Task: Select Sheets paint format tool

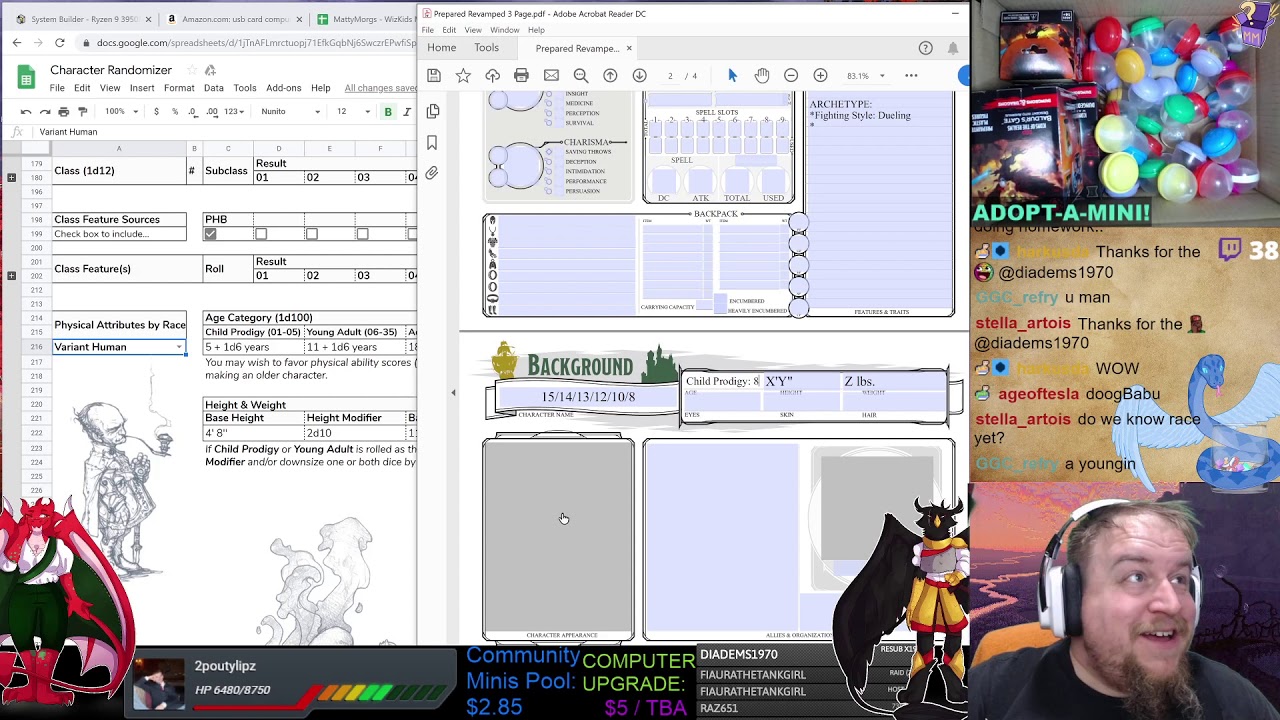Action: 83,112
